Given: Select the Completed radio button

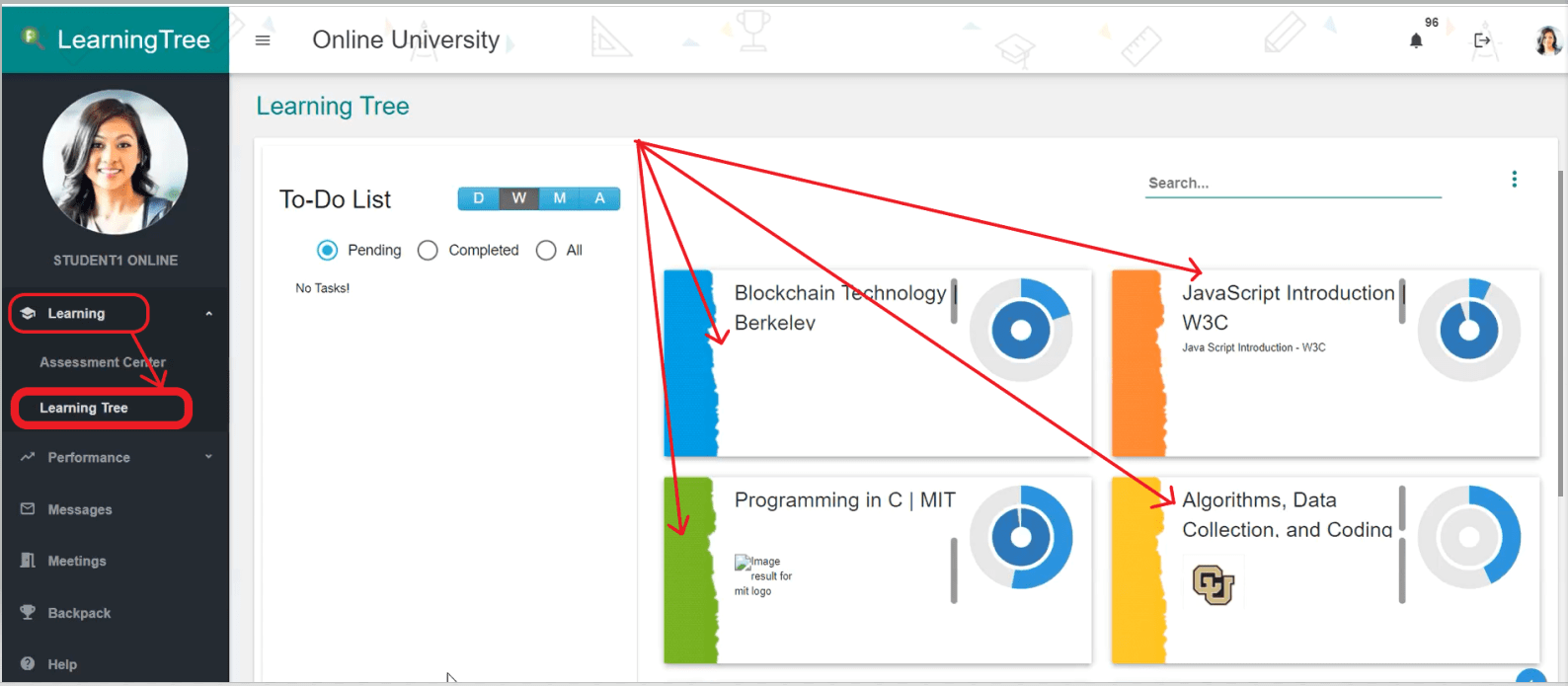Looking at the screenshot, I should click(428, 251).
